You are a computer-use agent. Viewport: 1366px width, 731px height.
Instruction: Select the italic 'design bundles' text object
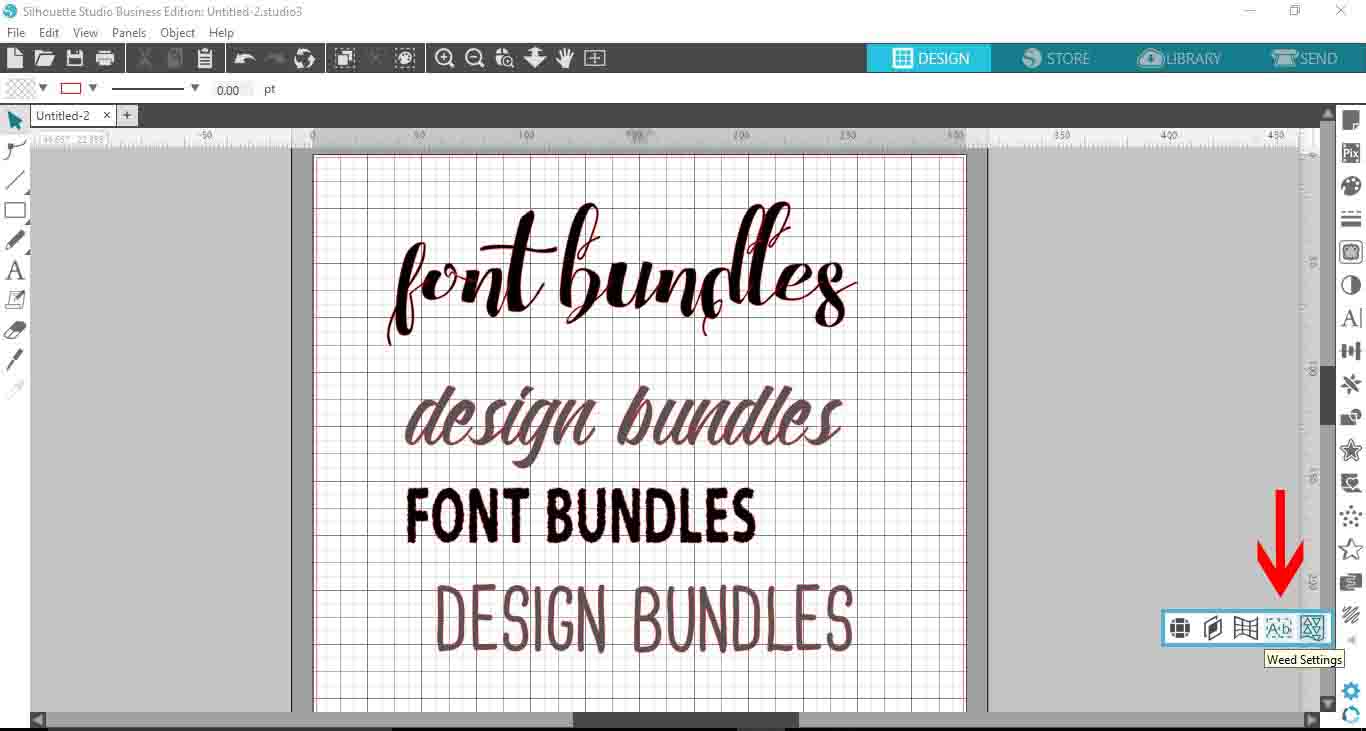623,425
